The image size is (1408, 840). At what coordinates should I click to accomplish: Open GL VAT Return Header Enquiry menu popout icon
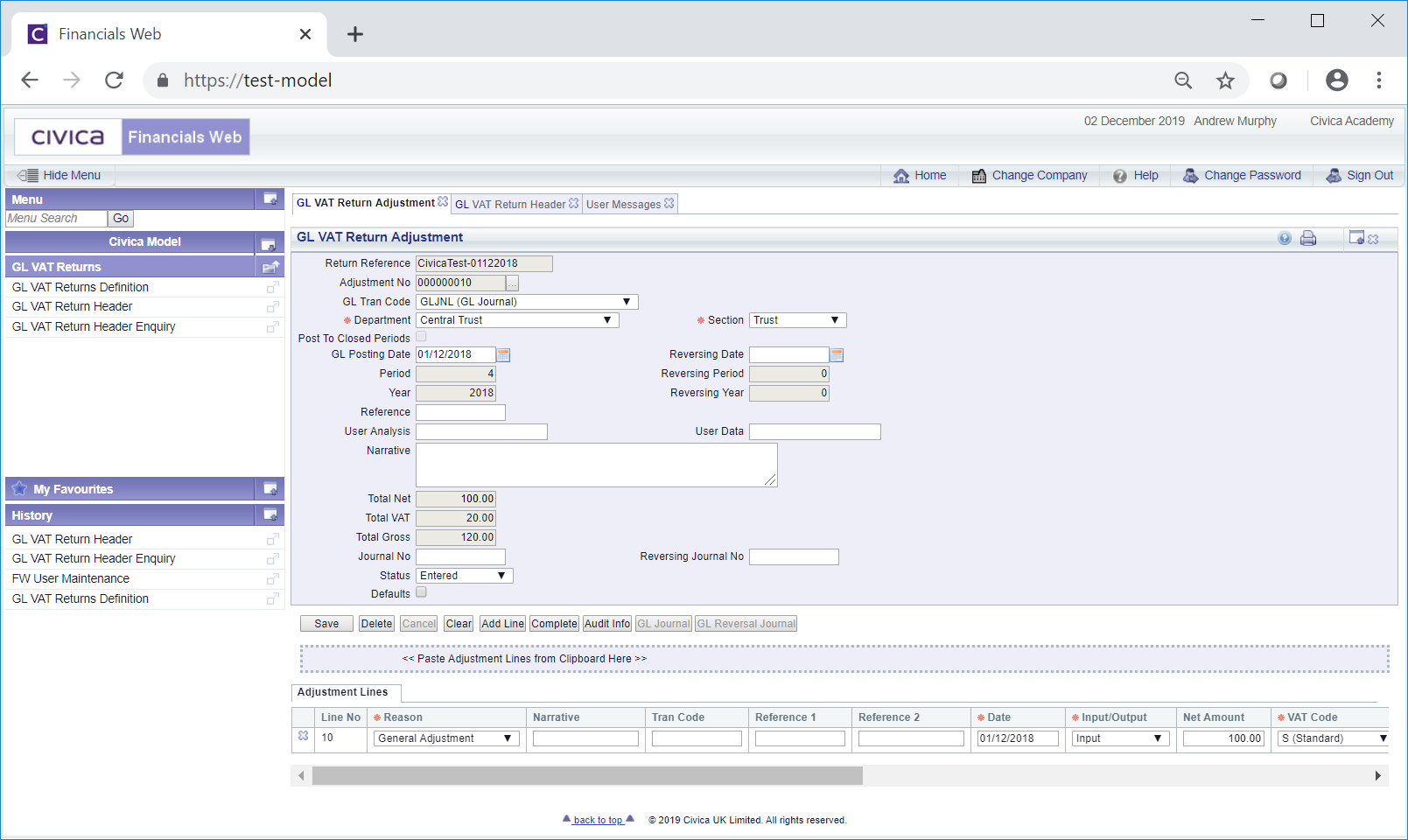272,327
